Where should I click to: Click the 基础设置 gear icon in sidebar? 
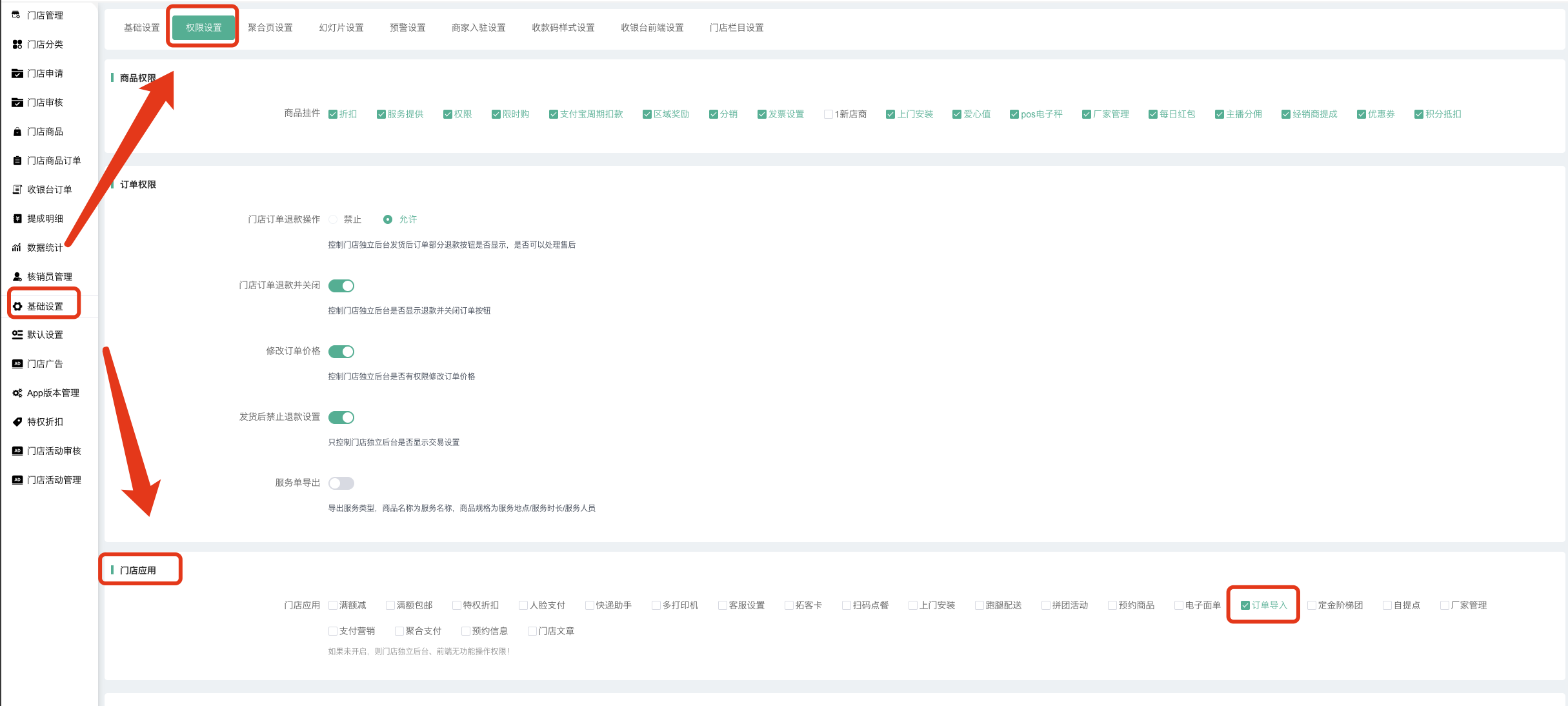(17, 307)
